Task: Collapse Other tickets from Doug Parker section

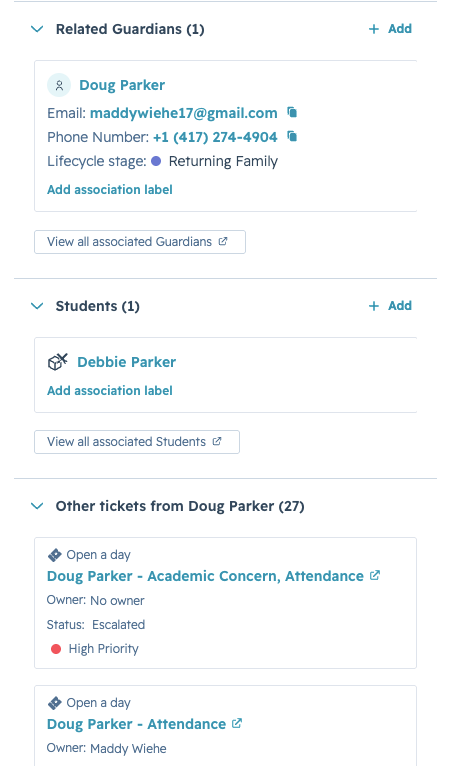Action: 37,506
